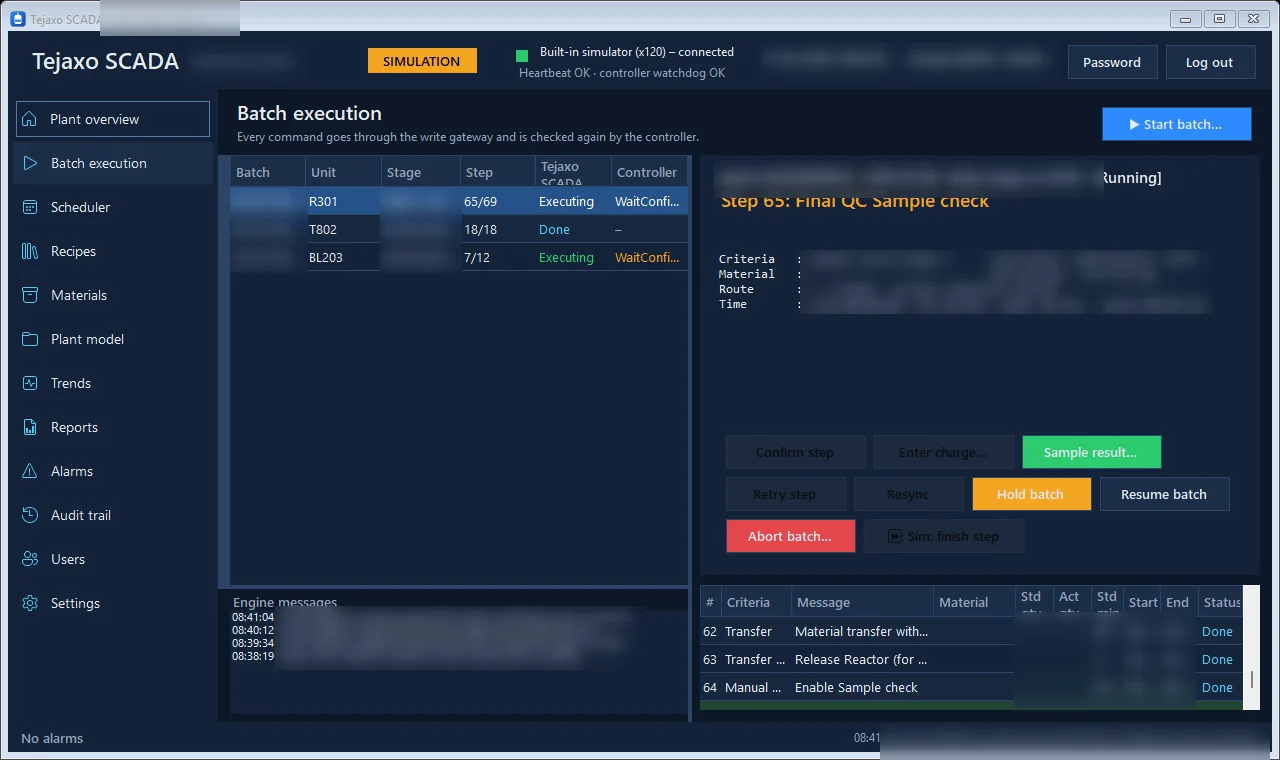1280x760 pixels.
Task: Select step row 64 Enable Sample check
Action: click(972, 687)
